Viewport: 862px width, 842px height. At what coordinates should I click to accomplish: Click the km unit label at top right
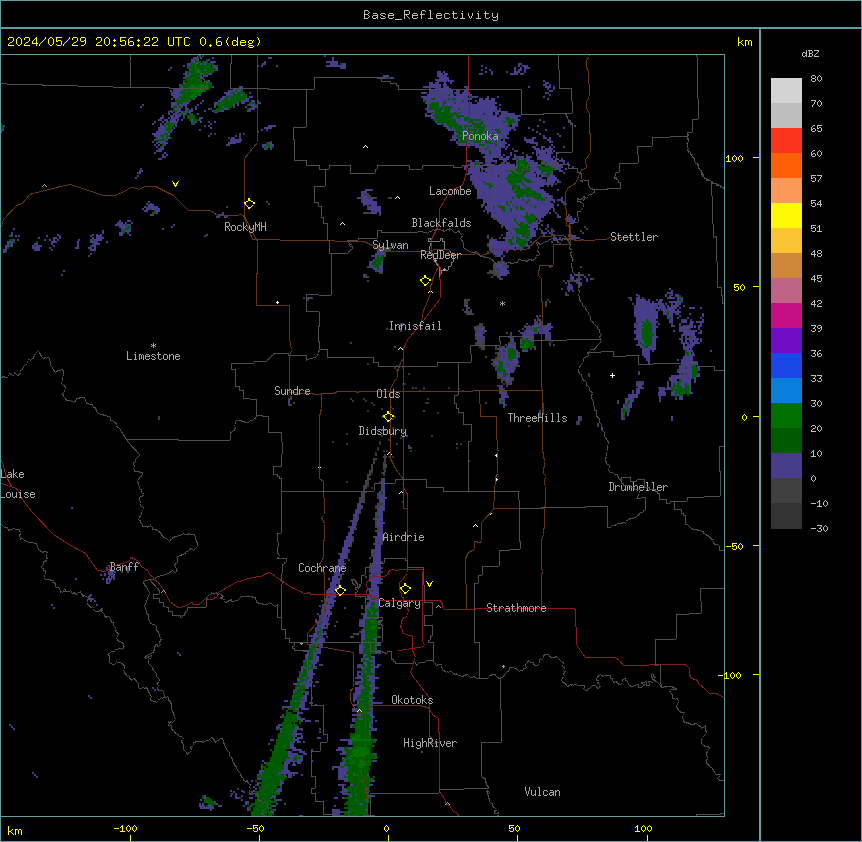(x=745, y=42)
